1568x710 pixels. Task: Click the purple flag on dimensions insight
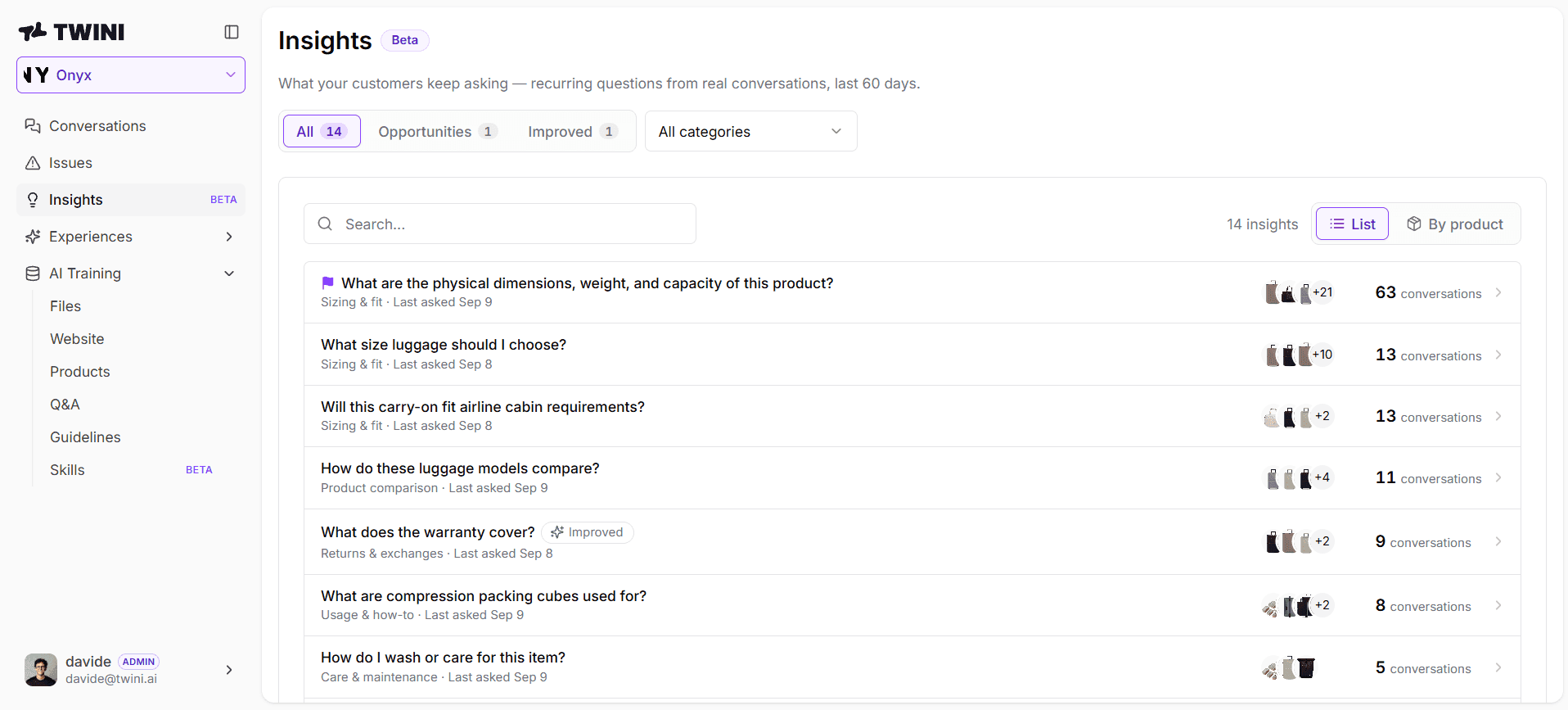[327, 283]
